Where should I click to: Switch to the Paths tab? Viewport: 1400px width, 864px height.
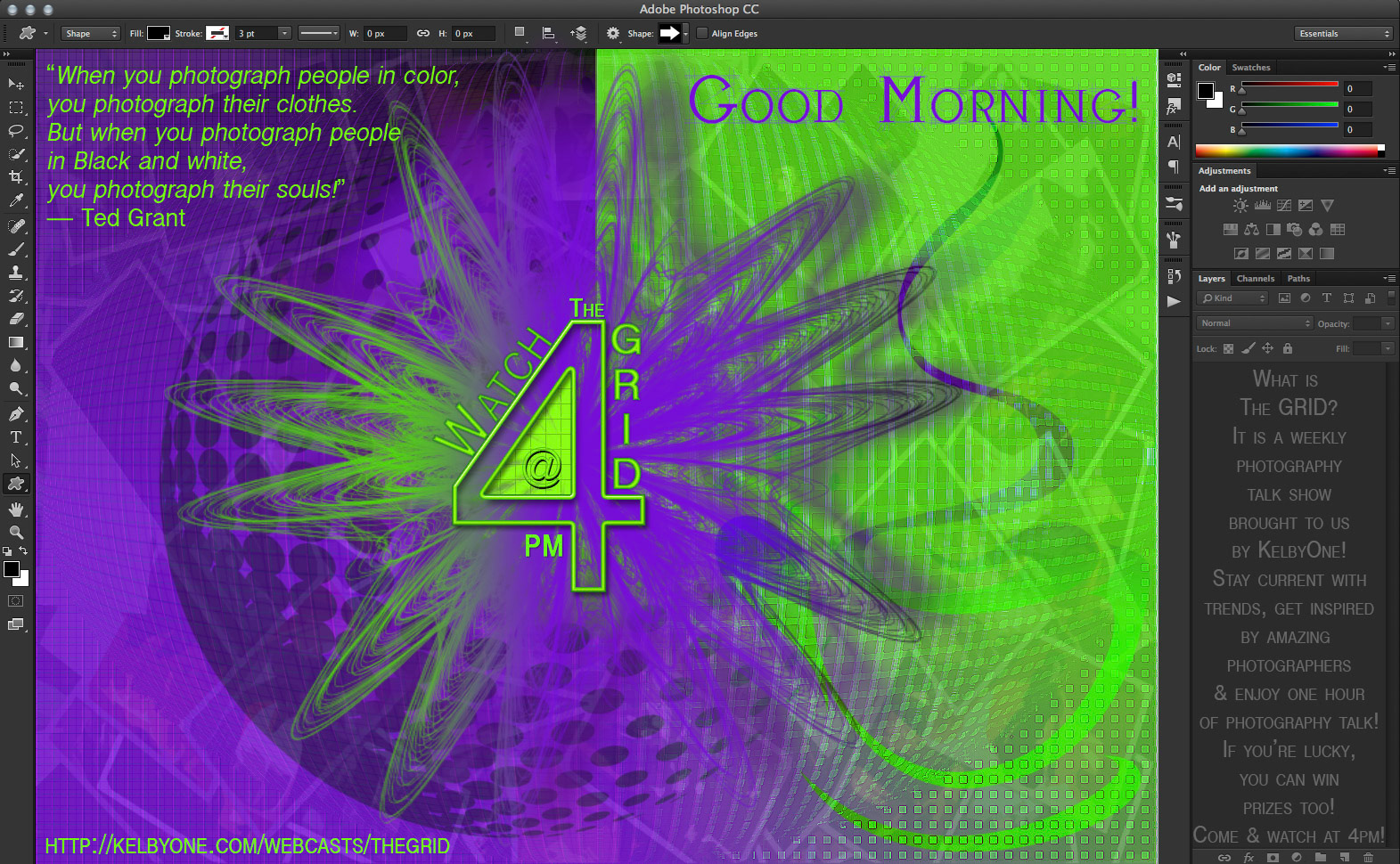1298,279
